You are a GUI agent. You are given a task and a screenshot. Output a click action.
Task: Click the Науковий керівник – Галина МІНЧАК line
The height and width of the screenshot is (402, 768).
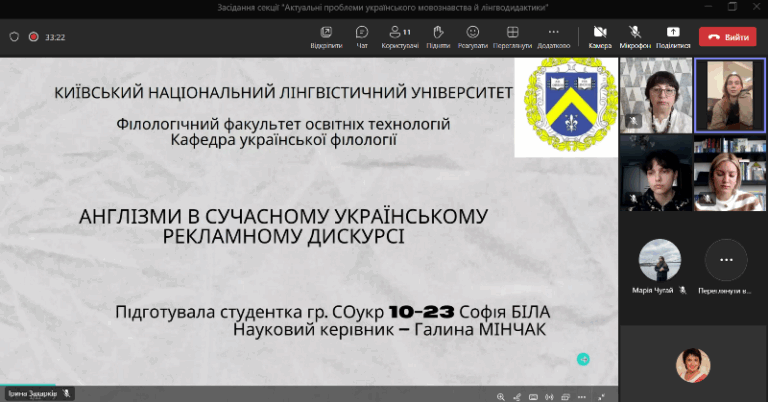[389, 330]
